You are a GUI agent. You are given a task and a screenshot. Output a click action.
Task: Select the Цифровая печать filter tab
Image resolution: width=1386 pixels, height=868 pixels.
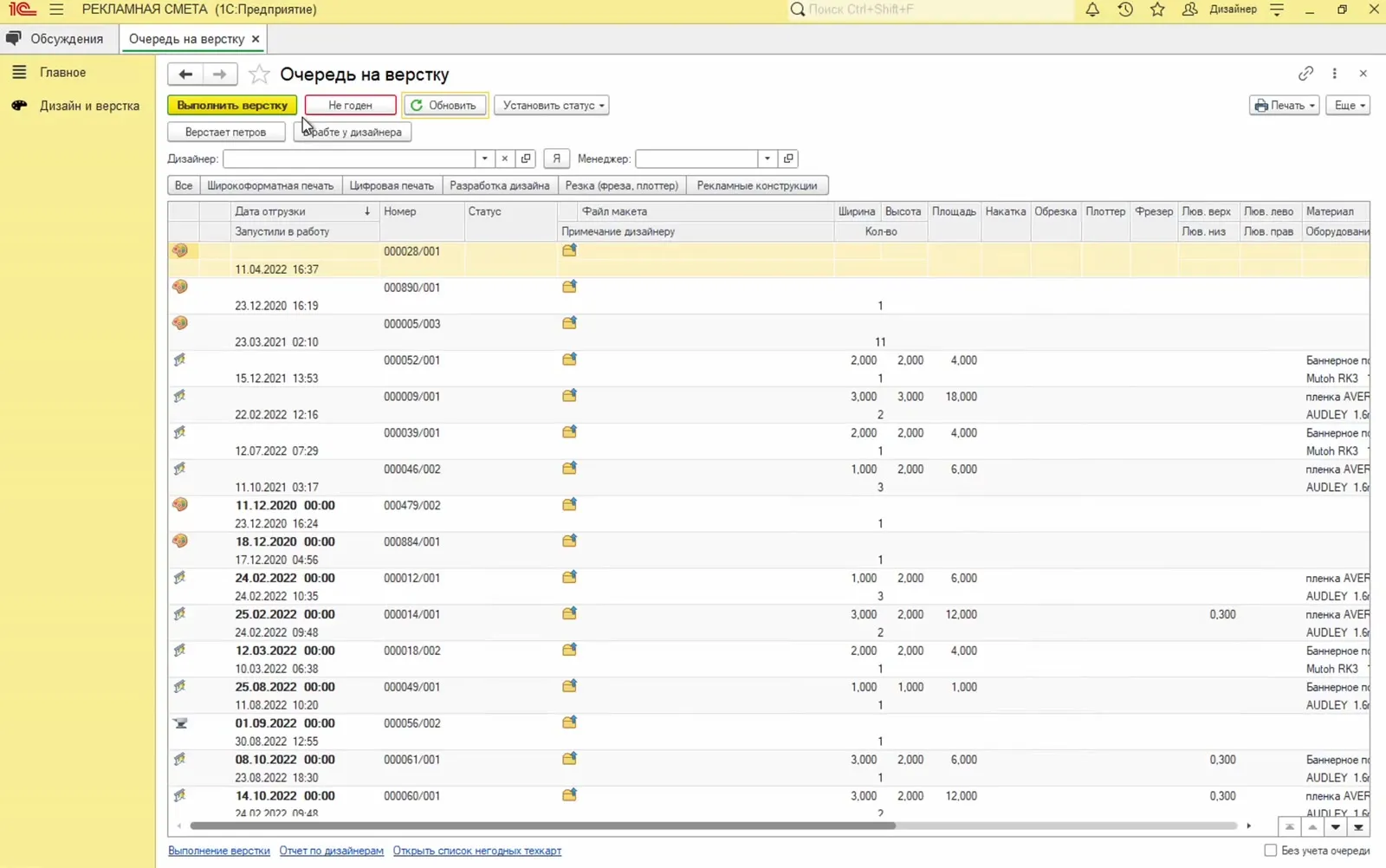tap(392, 185)
